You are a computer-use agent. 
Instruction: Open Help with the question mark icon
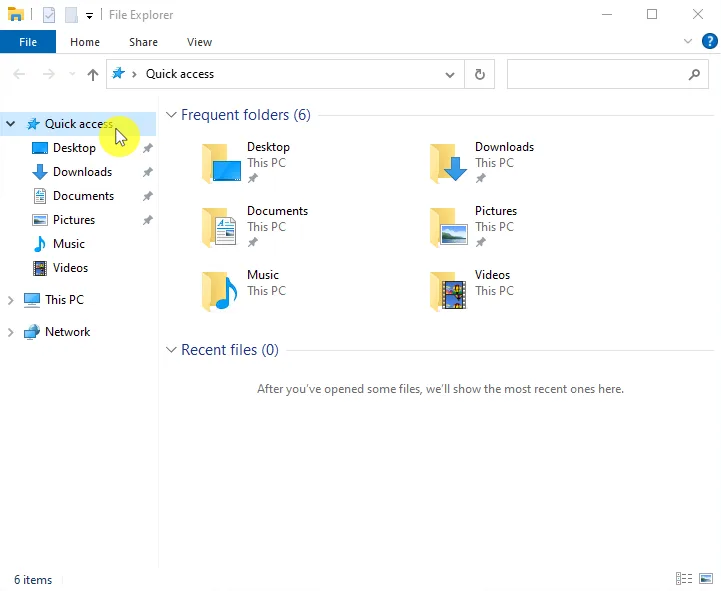[710, 41]
